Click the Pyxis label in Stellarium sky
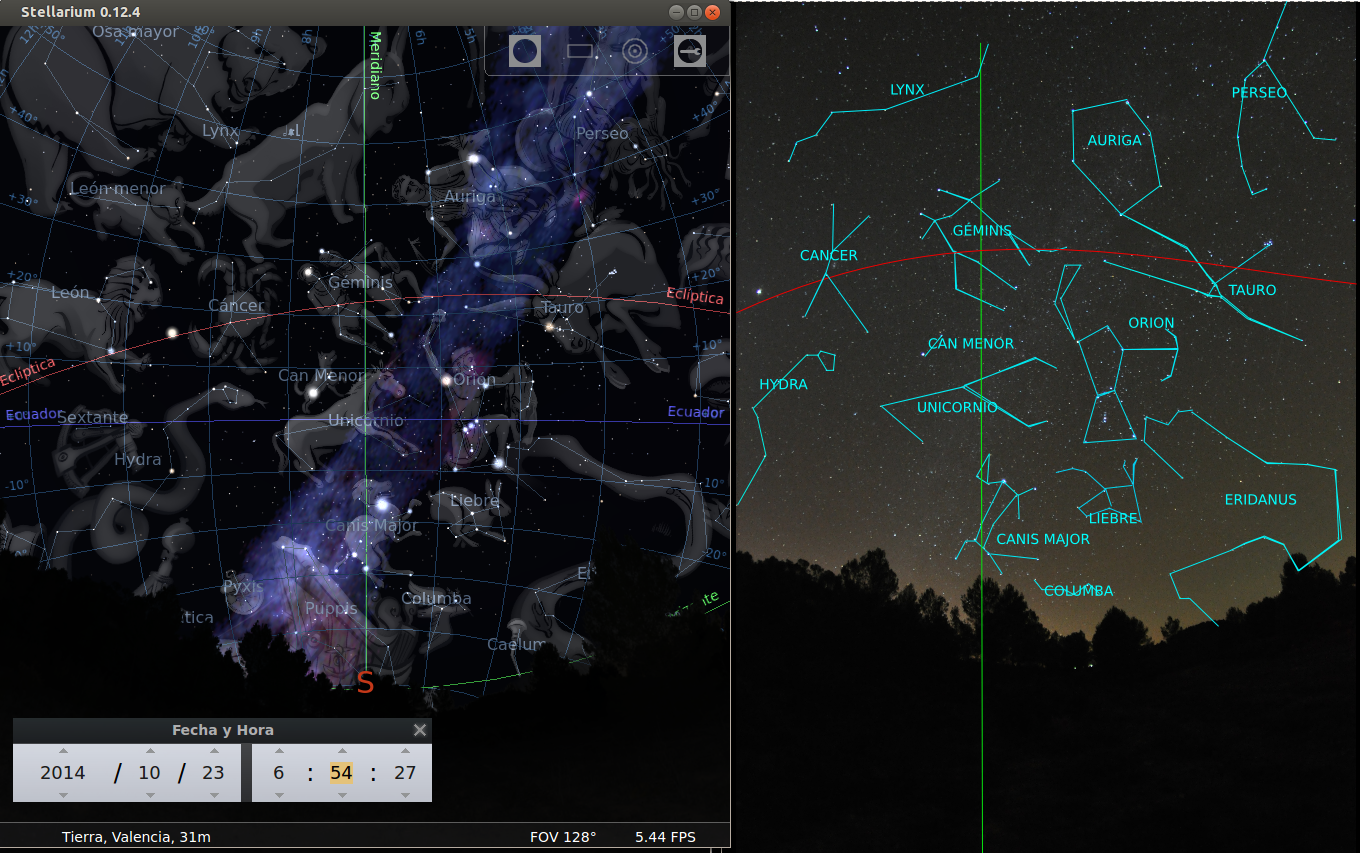Viewport: 1360px width, 853px height. click(x=243, y=586)
